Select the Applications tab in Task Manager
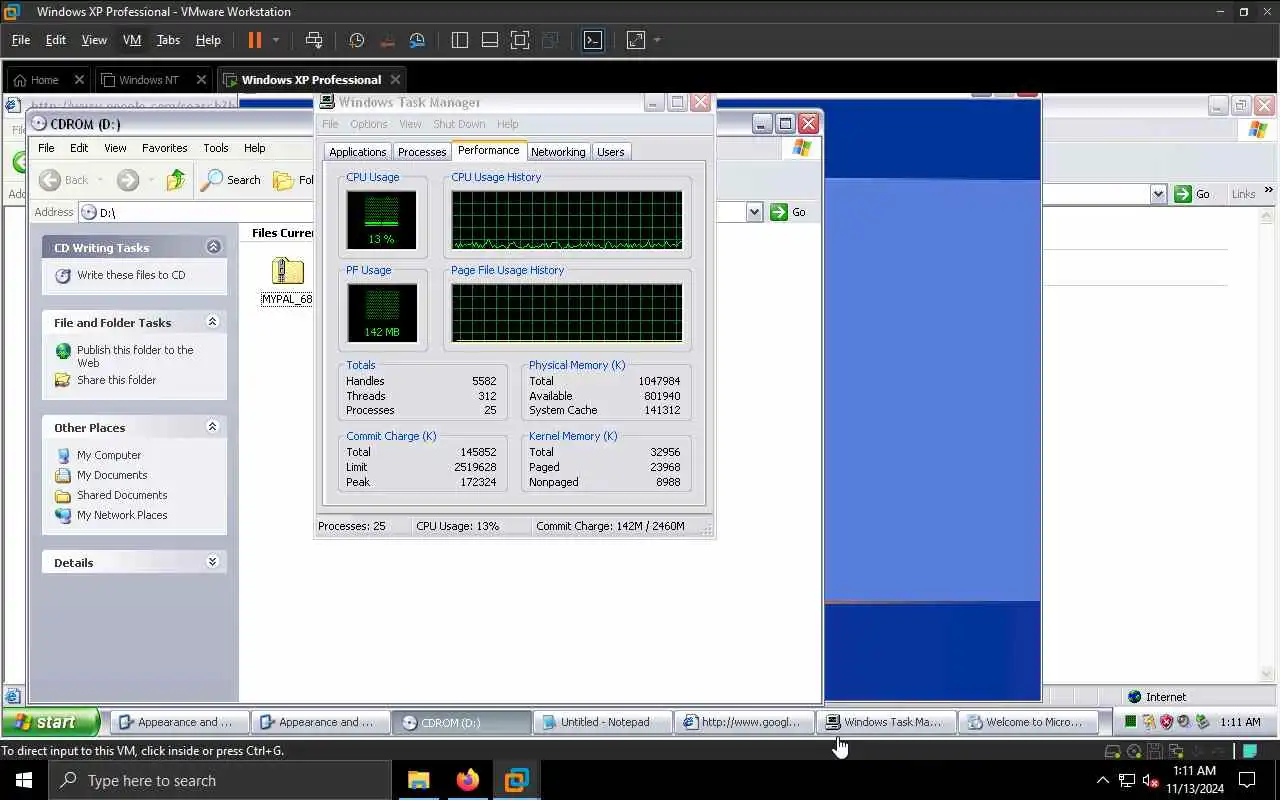Viewport: 1280px width, 800px height. (357, 152)
